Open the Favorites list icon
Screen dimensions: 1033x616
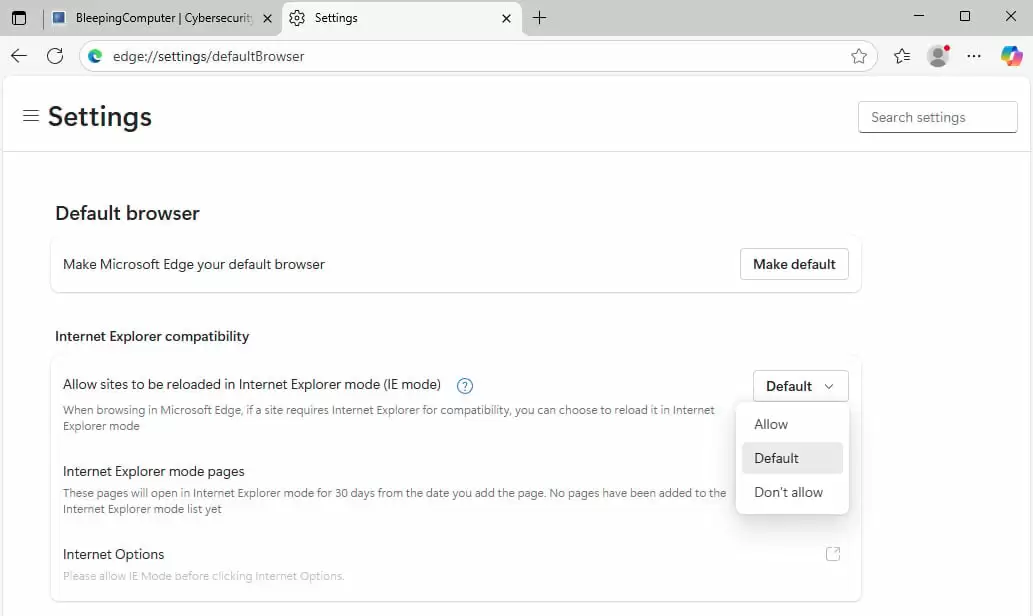[x=902, y=56]
